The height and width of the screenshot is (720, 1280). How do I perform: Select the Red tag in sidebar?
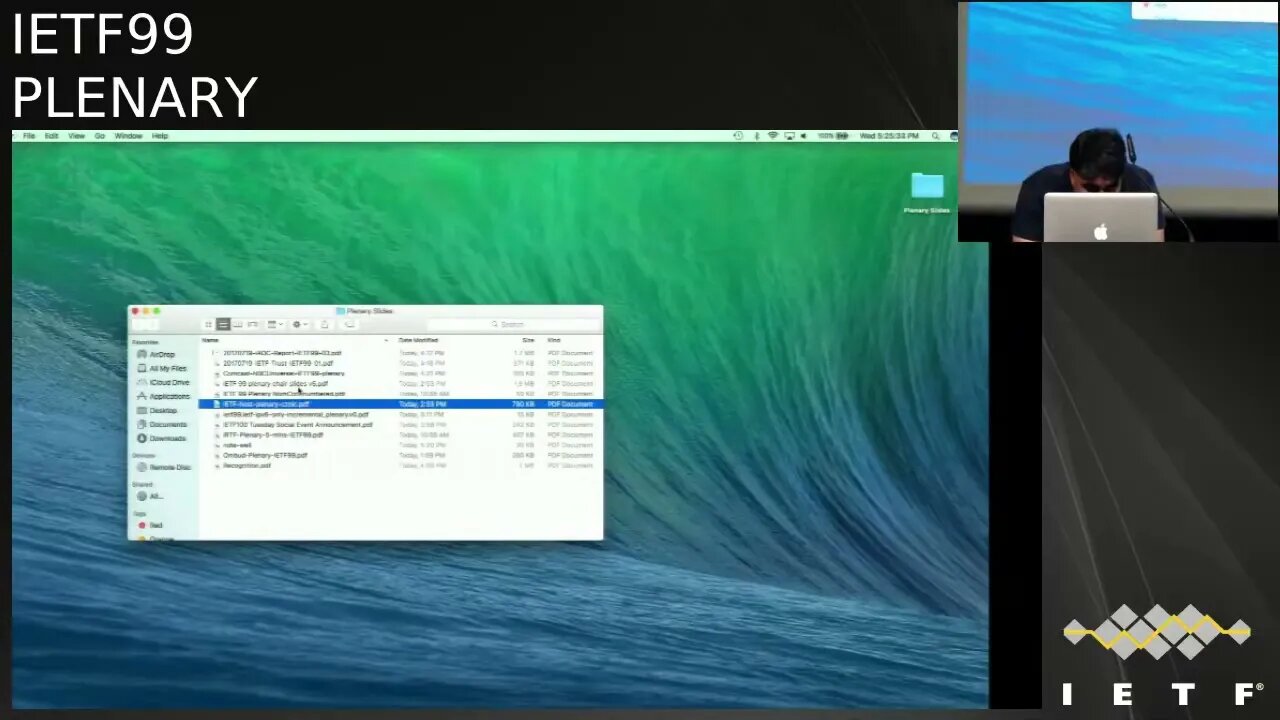(150, 525)
